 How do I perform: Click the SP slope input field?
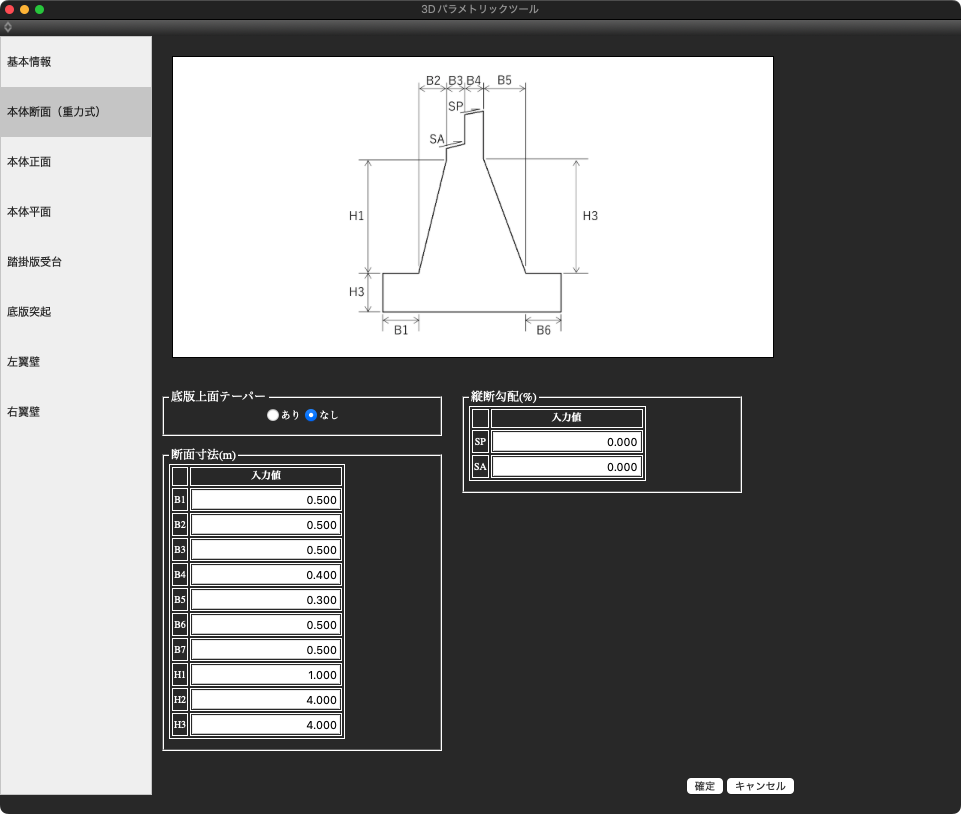click(x=566, y=442)
